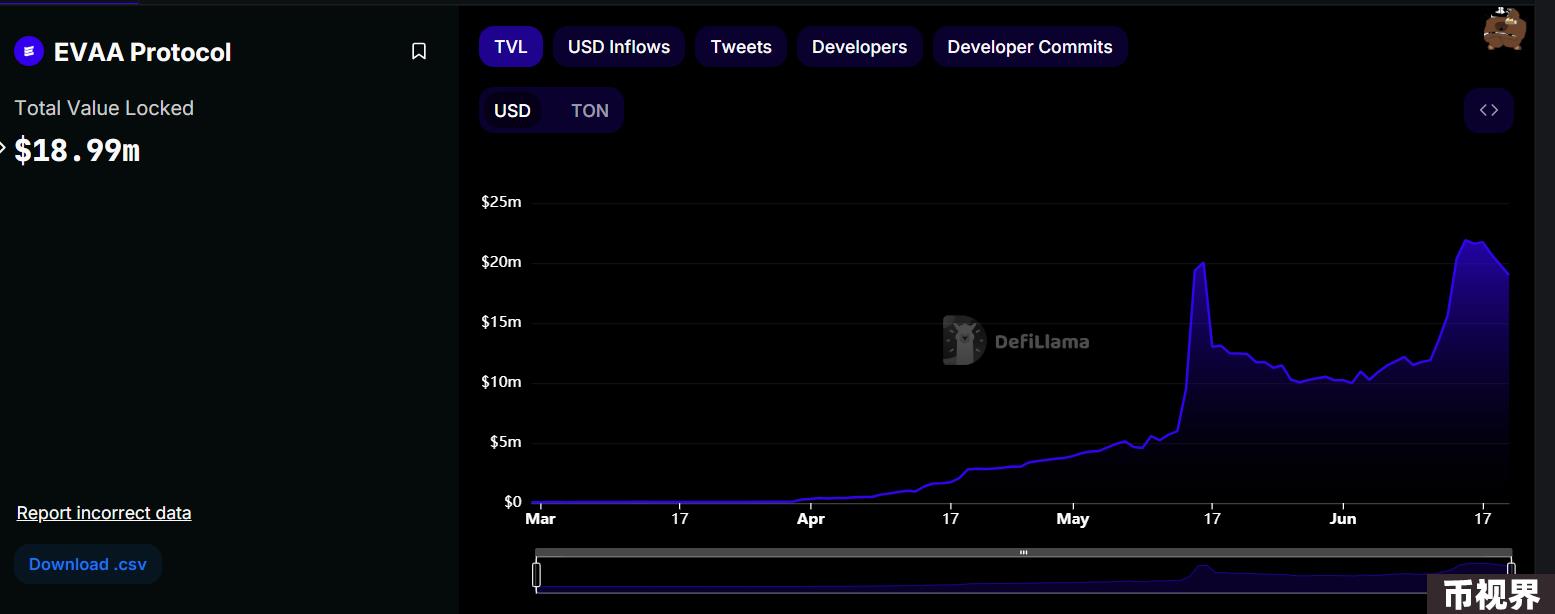Viewport: 1555px width, 614px height.
Task: Select the TVL chart tab
Action: [x=510, y=47]
